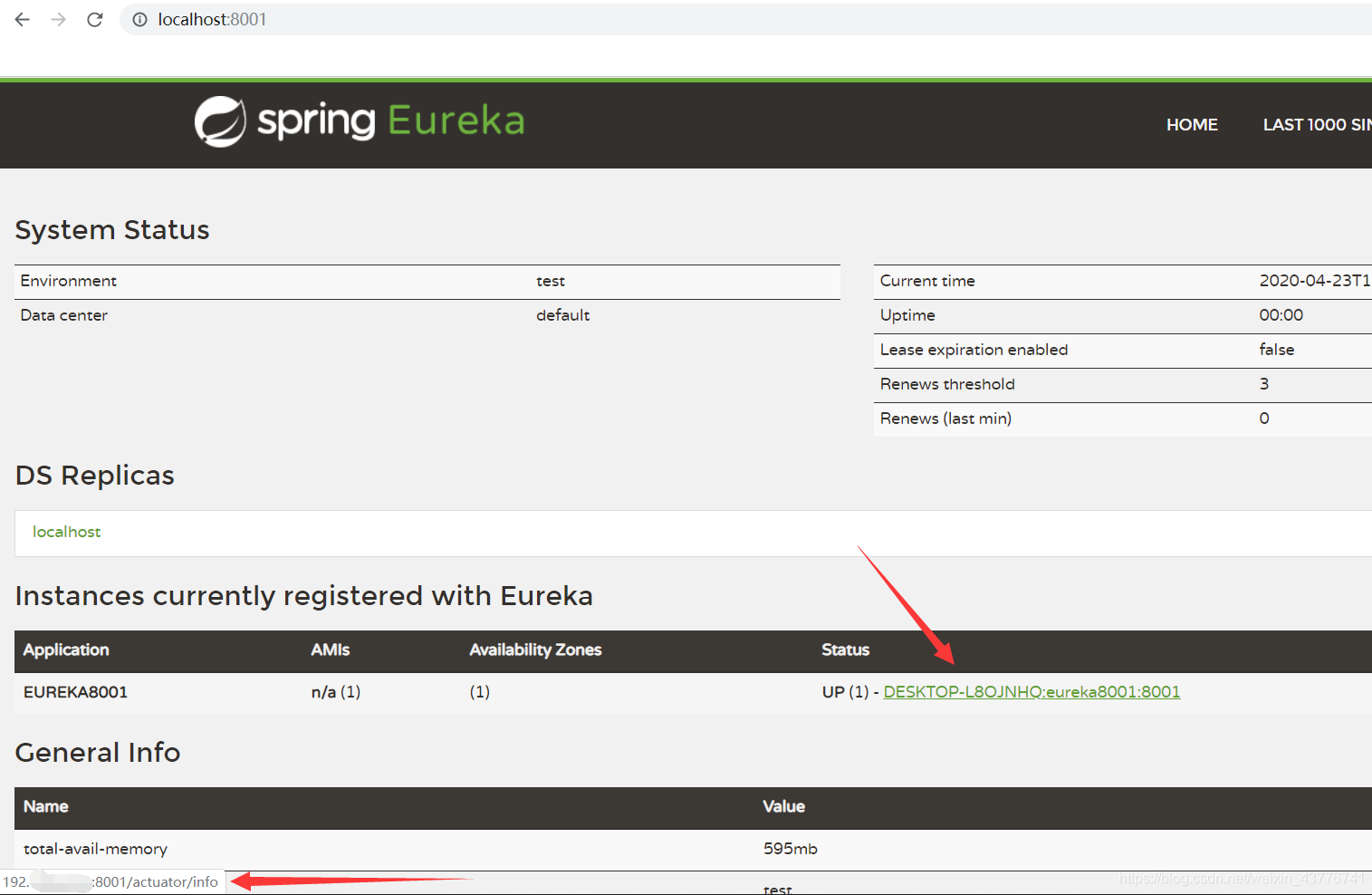Select the Renews threshold label

(x=947, y=384)
